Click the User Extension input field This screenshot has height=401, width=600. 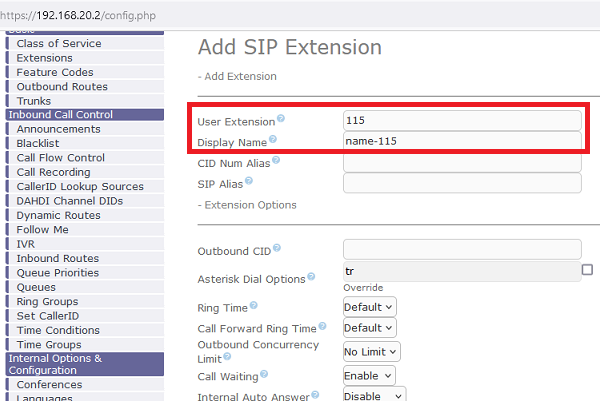pos(461,120)
